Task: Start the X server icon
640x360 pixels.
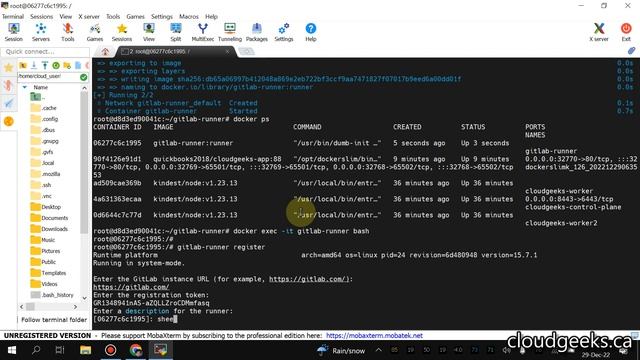Action: click(x=599, y=32)
